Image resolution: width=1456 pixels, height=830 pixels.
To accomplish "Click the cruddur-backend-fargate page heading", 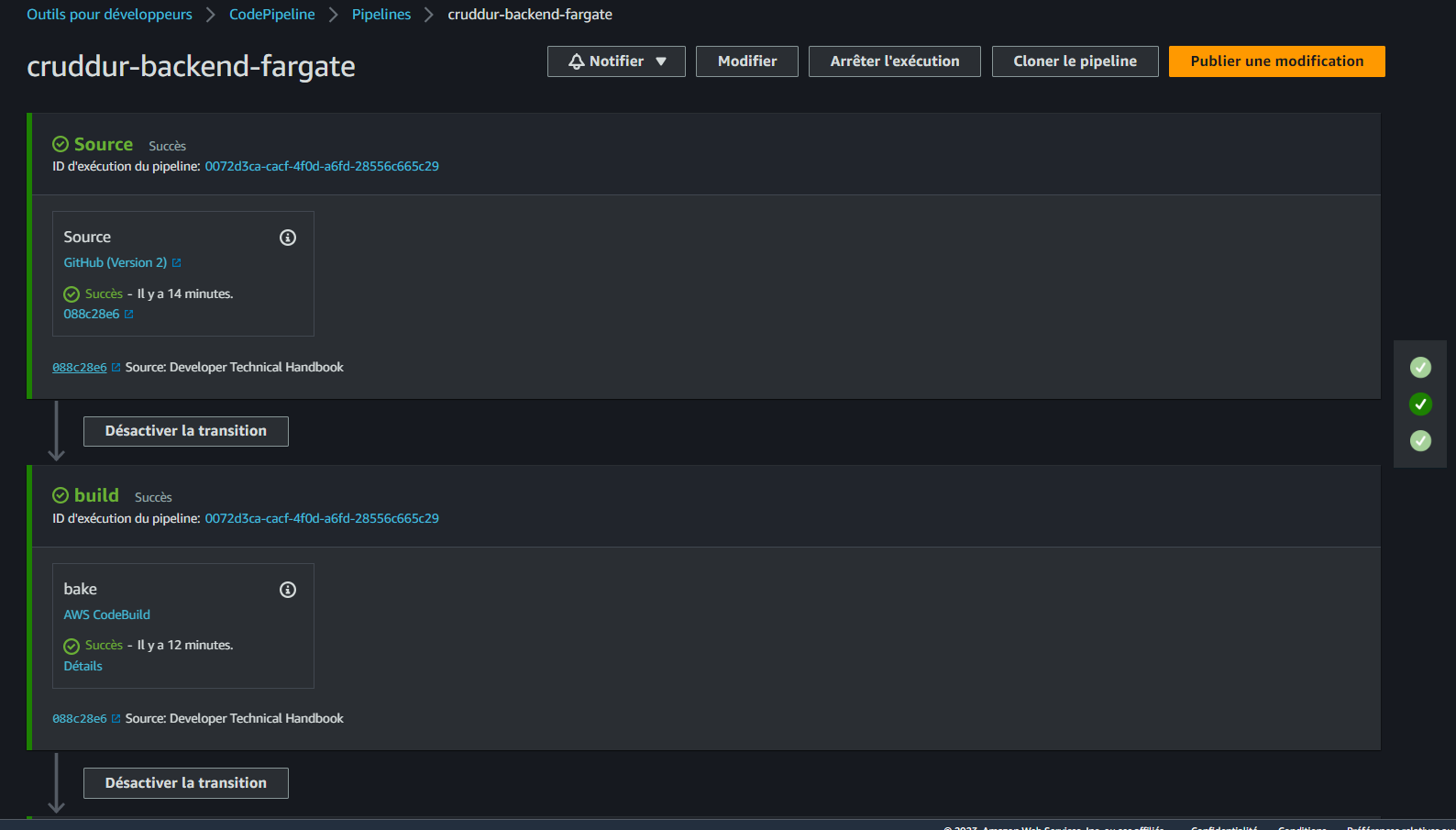I will coord(191,66).
